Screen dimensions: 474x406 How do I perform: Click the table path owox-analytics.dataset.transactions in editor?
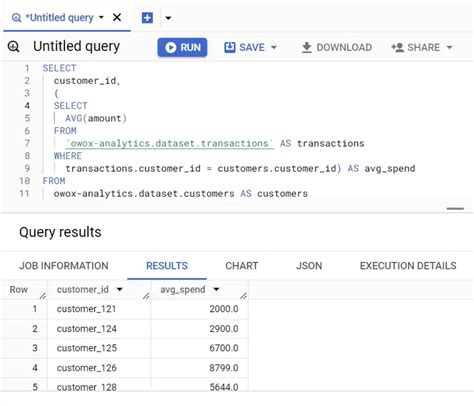(169, 143)
